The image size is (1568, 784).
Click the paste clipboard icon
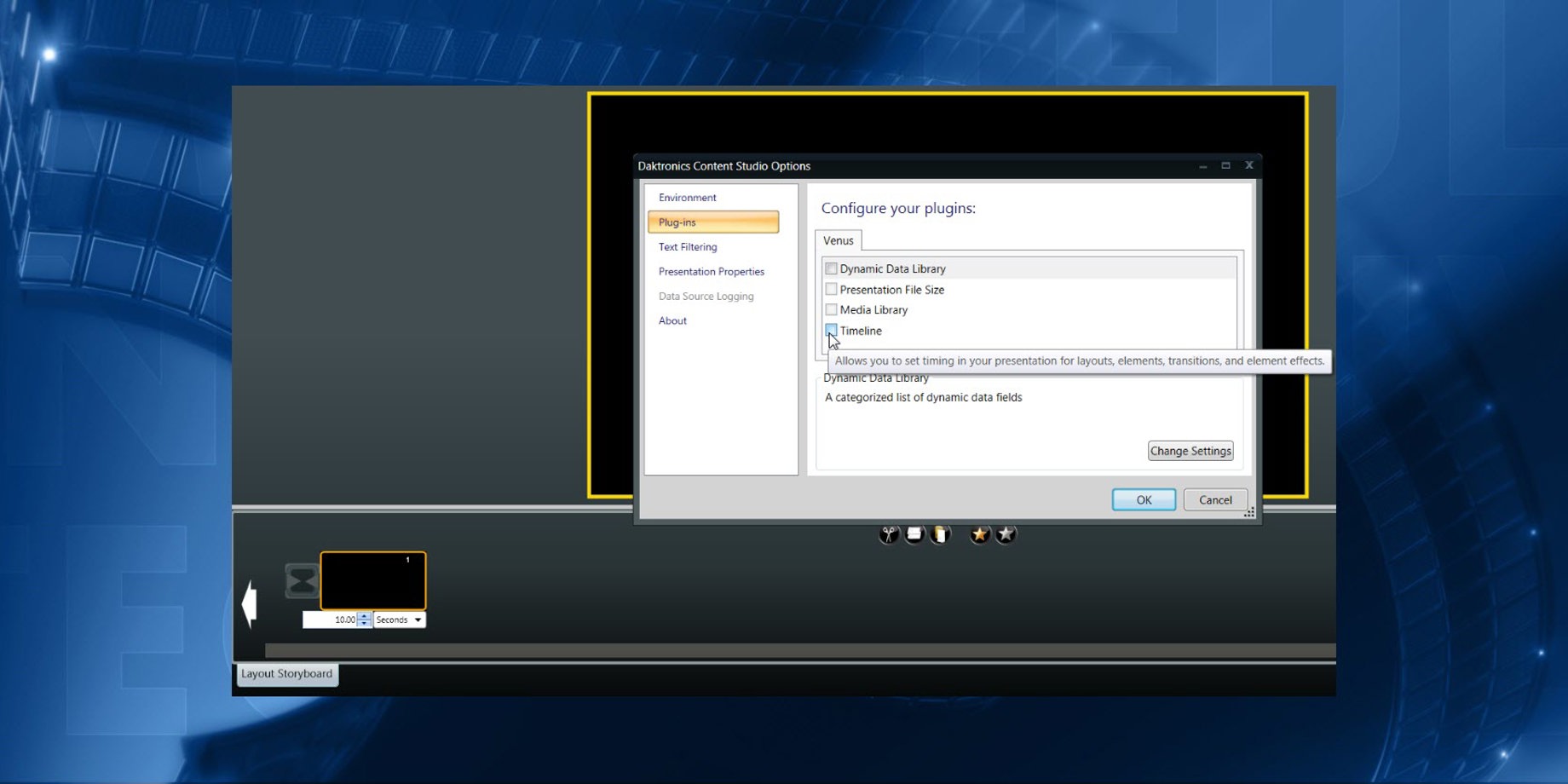[x=940, y=534]
